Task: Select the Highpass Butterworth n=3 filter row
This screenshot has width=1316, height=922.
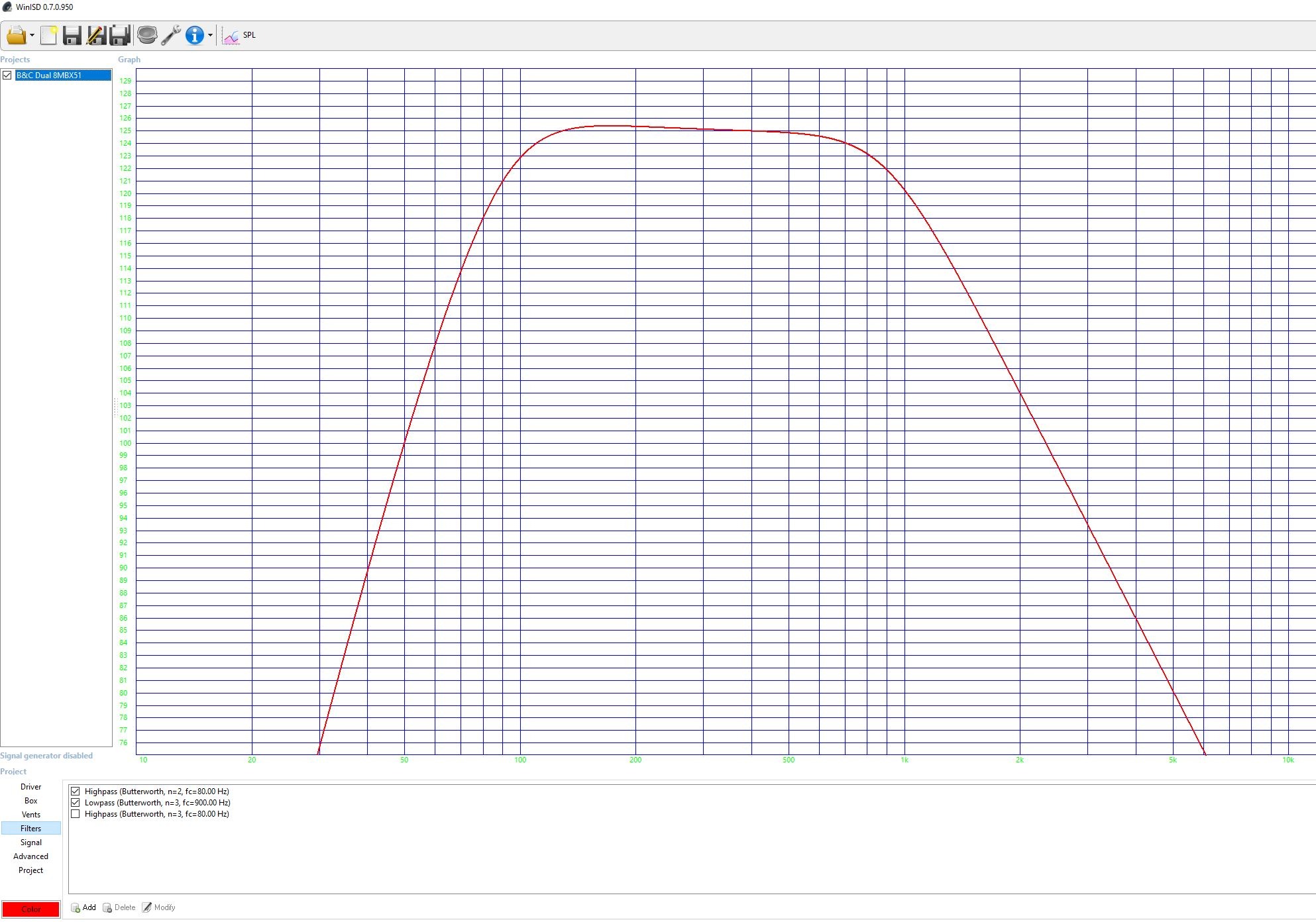Action: tap(157, 814)
